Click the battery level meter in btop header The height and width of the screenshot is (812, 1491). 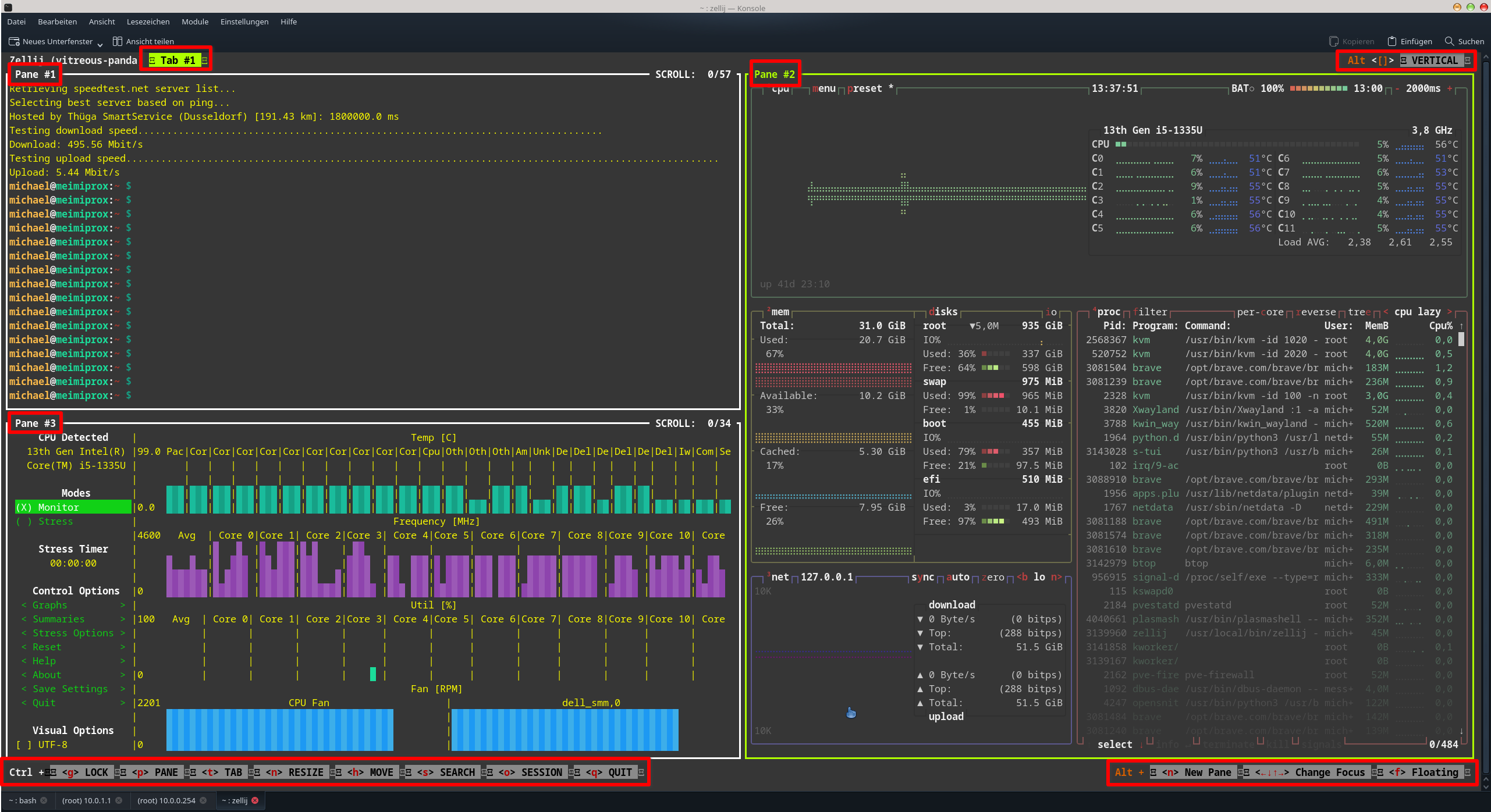click(1319, 88)
